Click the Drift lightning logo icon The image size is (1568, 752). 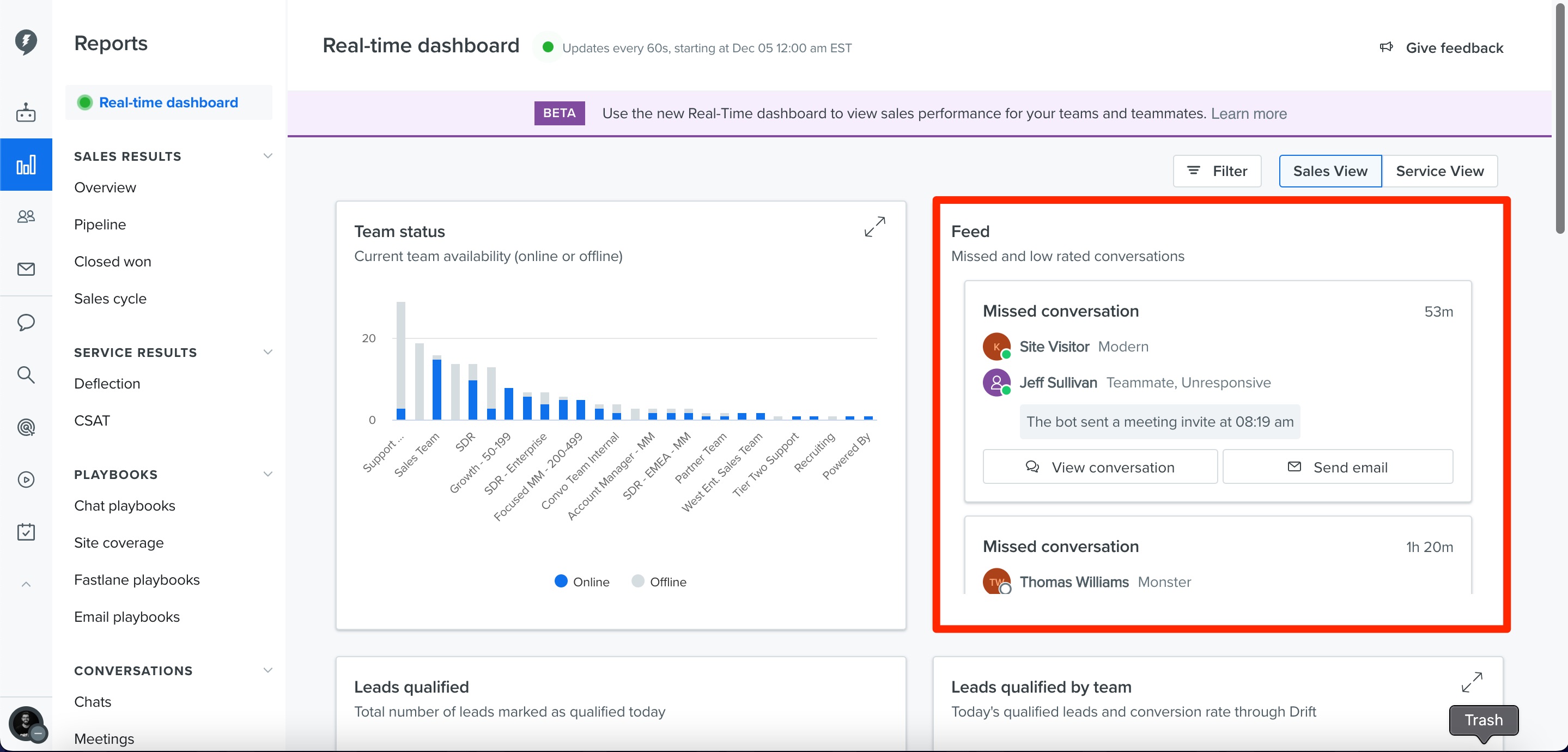tap(26, 42)
